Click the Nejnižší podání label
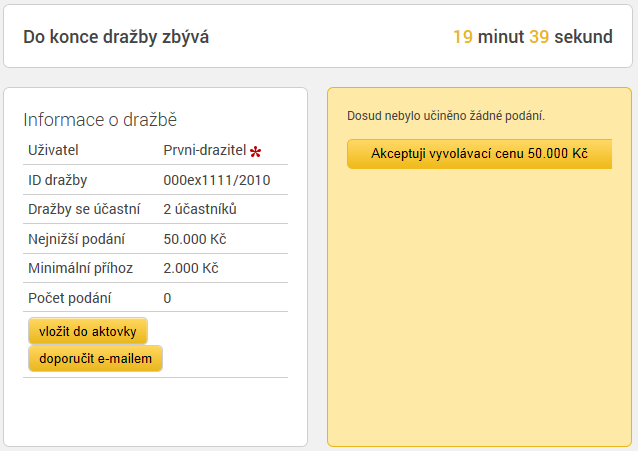 click(76, 239)
